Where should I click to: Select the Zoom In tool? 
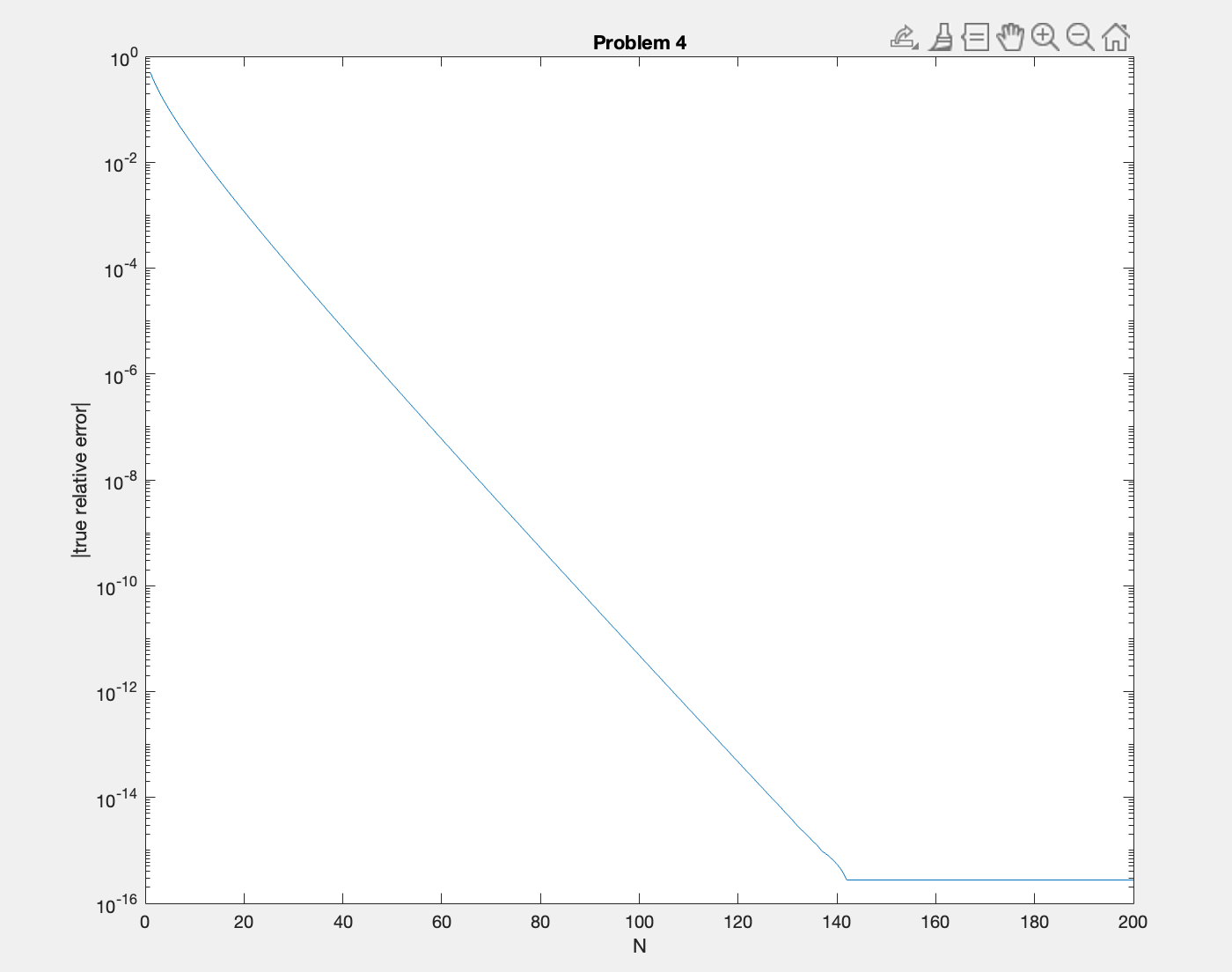point(1044,37)
